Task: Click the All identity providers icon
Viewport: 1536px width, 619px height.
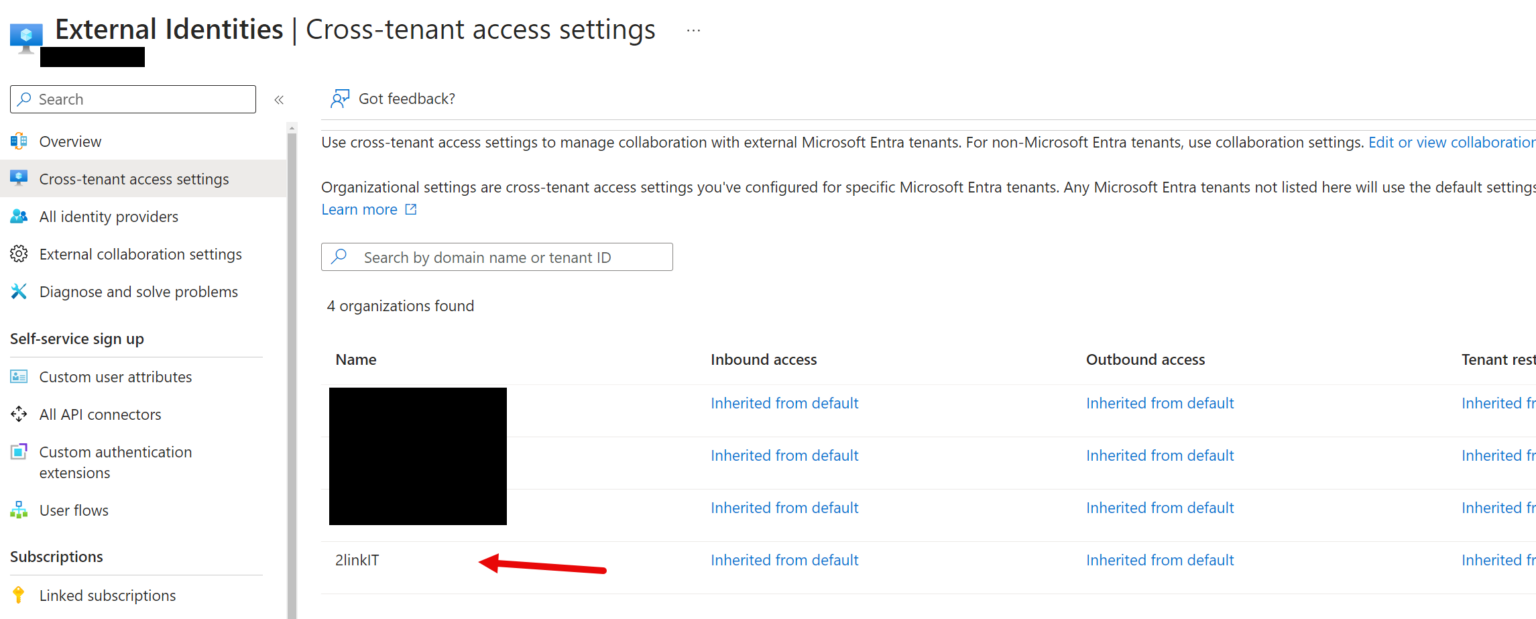Action: click(x=17, y=216)
